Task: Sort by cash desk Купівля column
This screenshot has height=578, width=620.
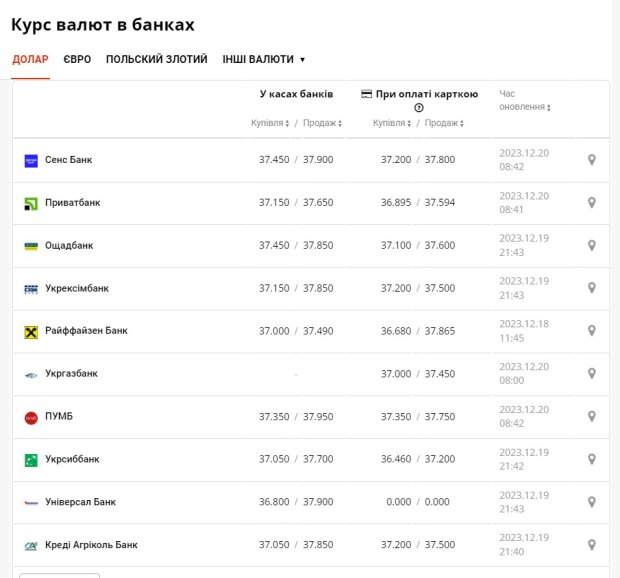Action: [270, 123]
